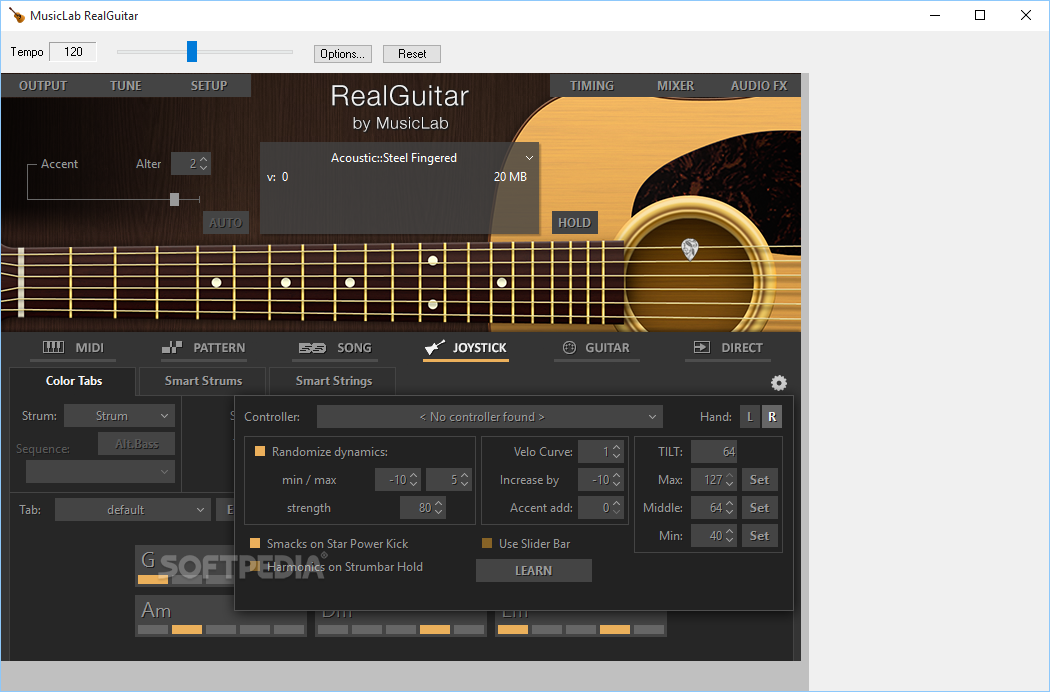Open the TUNE tab
This screenshot has height=692, width=1050.
point(126,86)
